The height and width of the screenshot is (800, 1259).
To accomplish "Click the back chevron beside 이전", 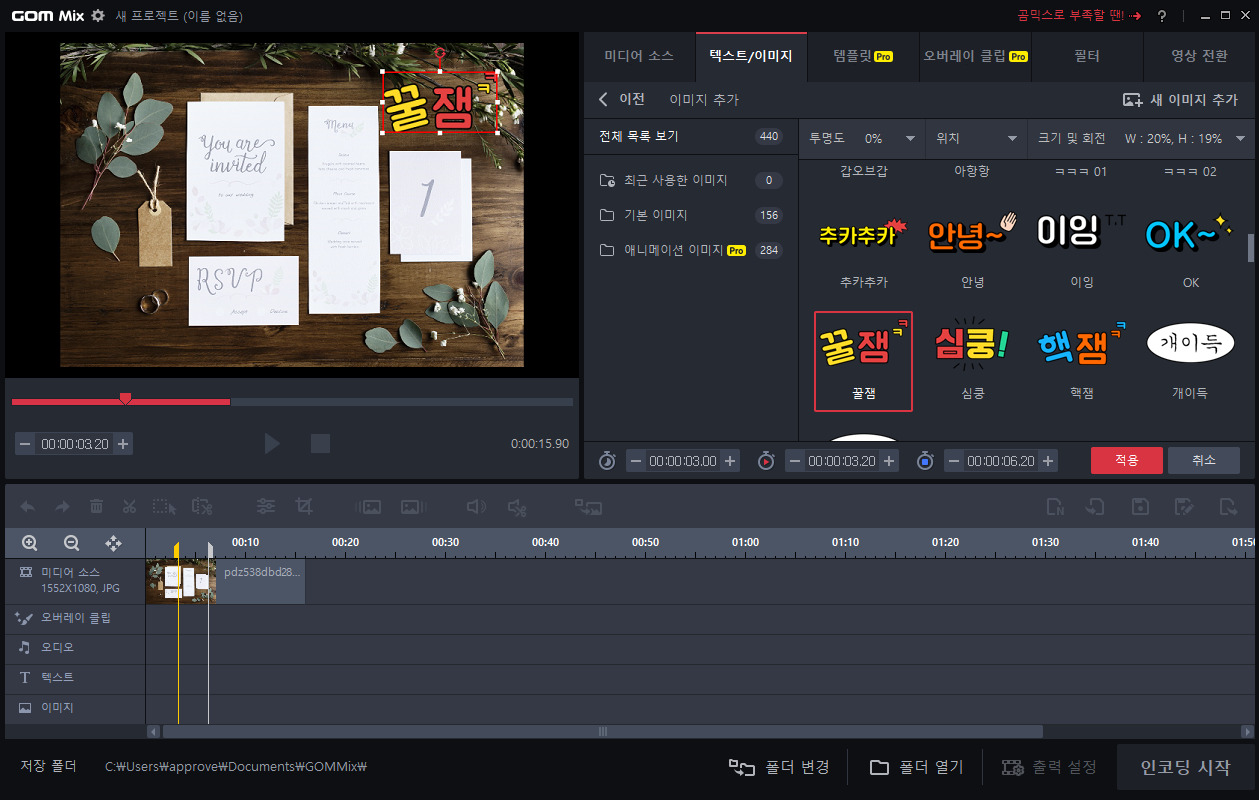I will [603, 99].
